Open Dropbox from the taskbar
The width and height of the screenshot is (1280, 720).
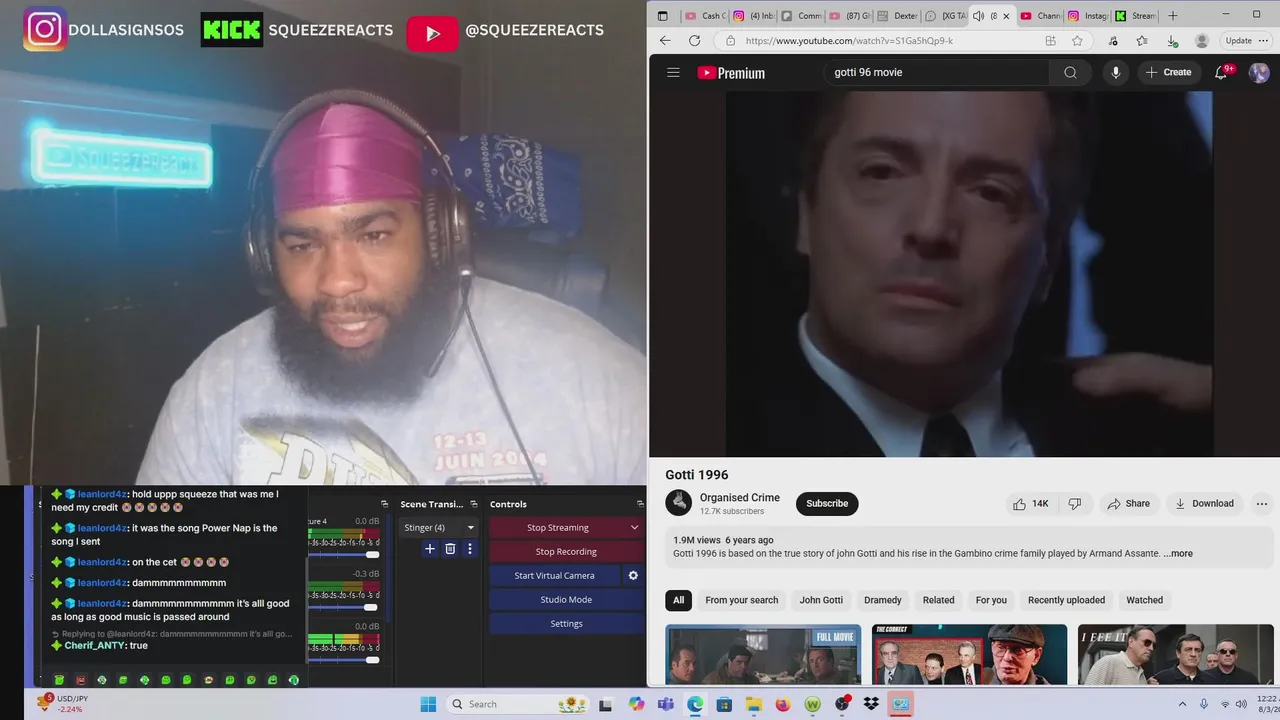point(871,704)
